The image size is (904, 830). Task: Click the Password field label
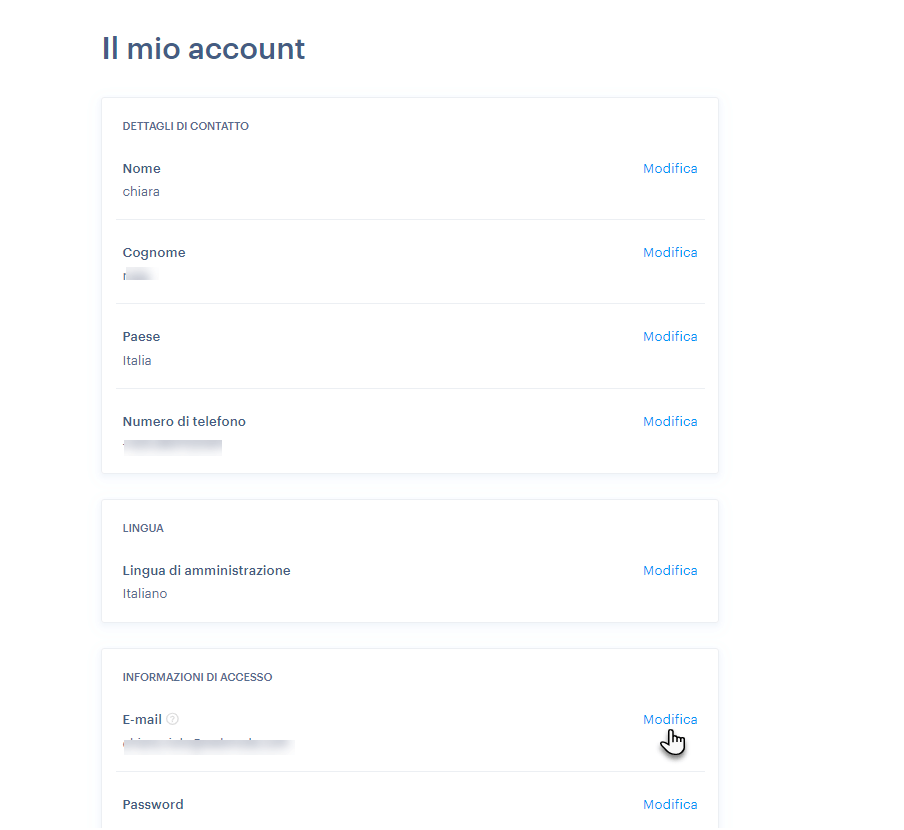(x=153, y=805)
